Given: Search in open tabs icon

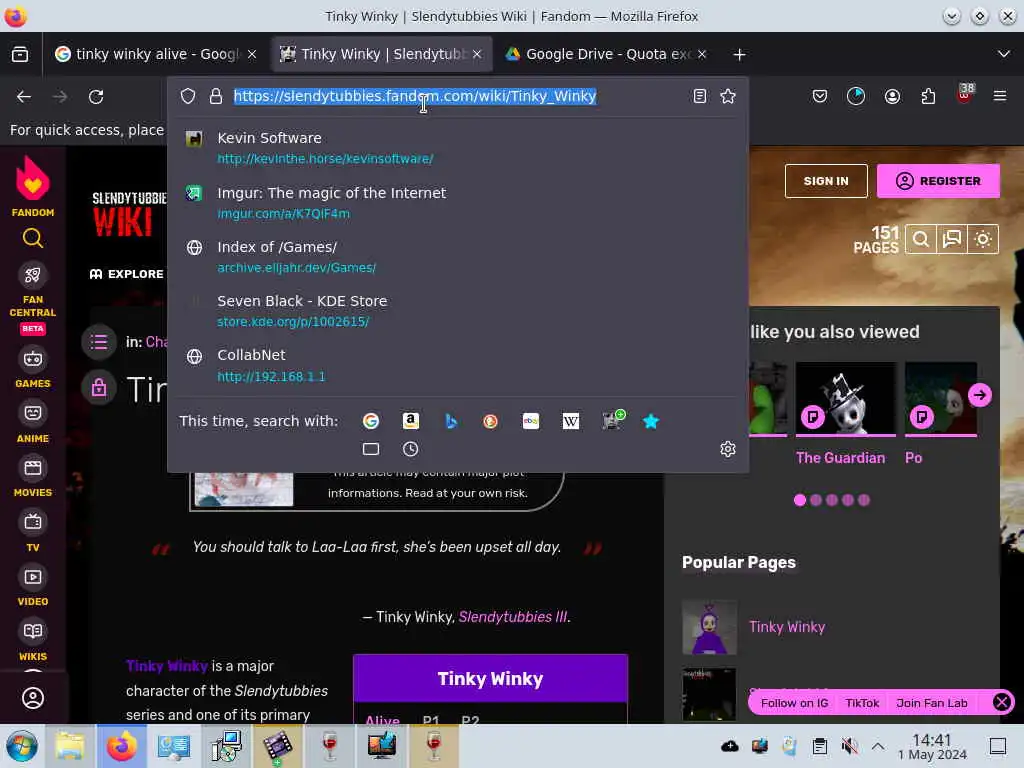Looking at the screenshot, I should point(371,449).
